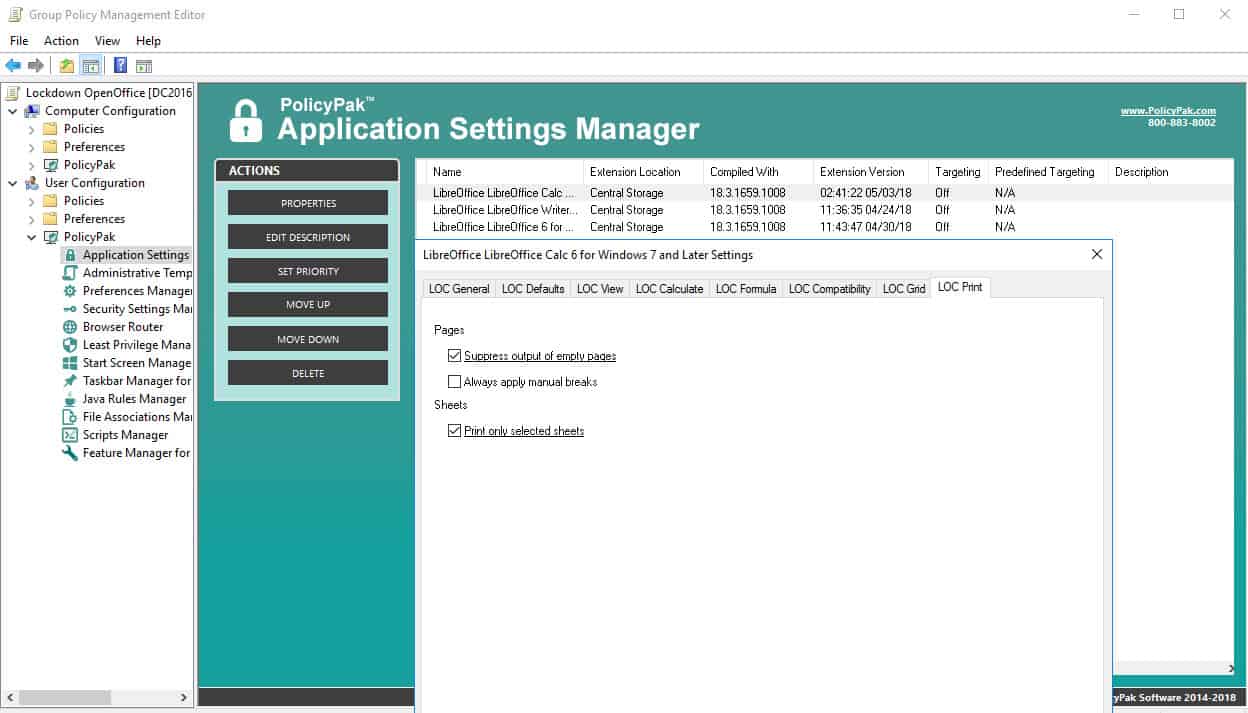Screen dimensions: 1248x713
Task: Click the MOVE DOWN button
Action: (308, 339)
